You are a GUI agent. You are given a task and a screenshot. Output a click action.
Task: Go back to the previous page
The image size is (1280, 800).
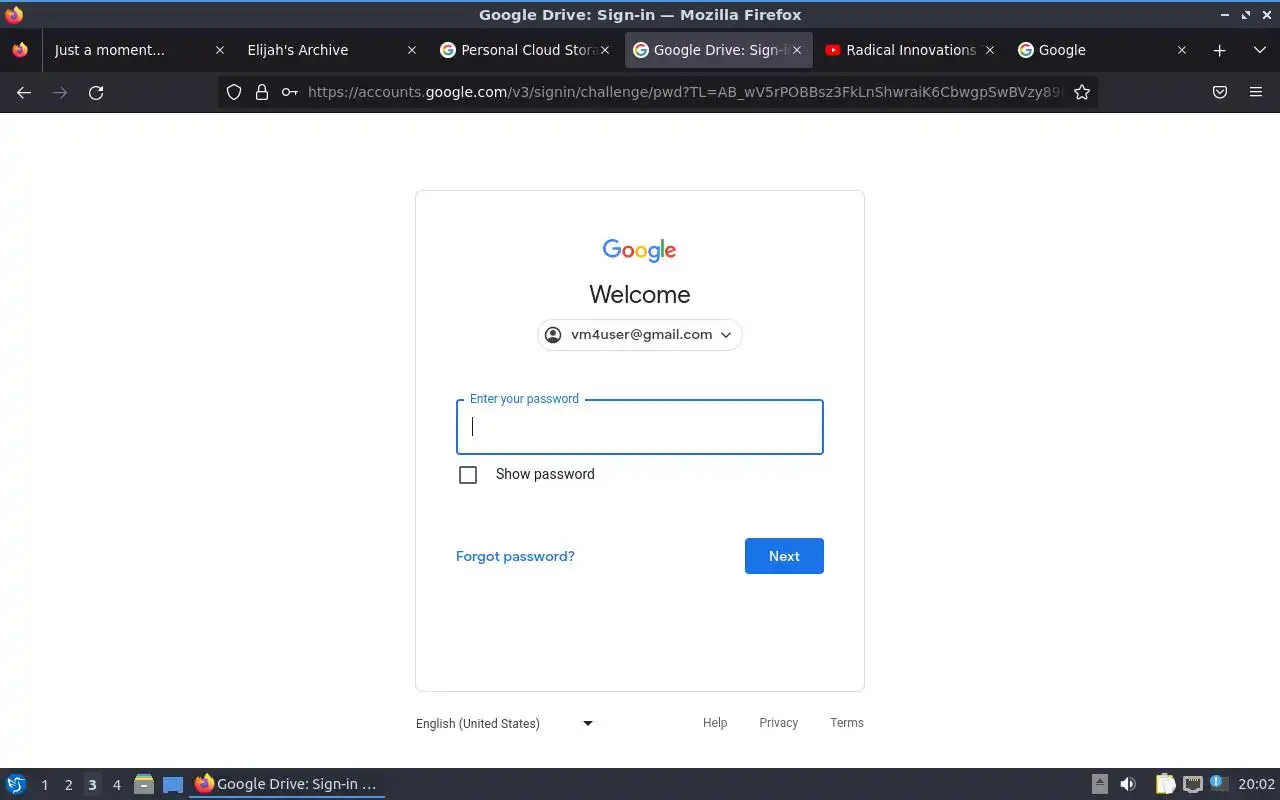24,92
